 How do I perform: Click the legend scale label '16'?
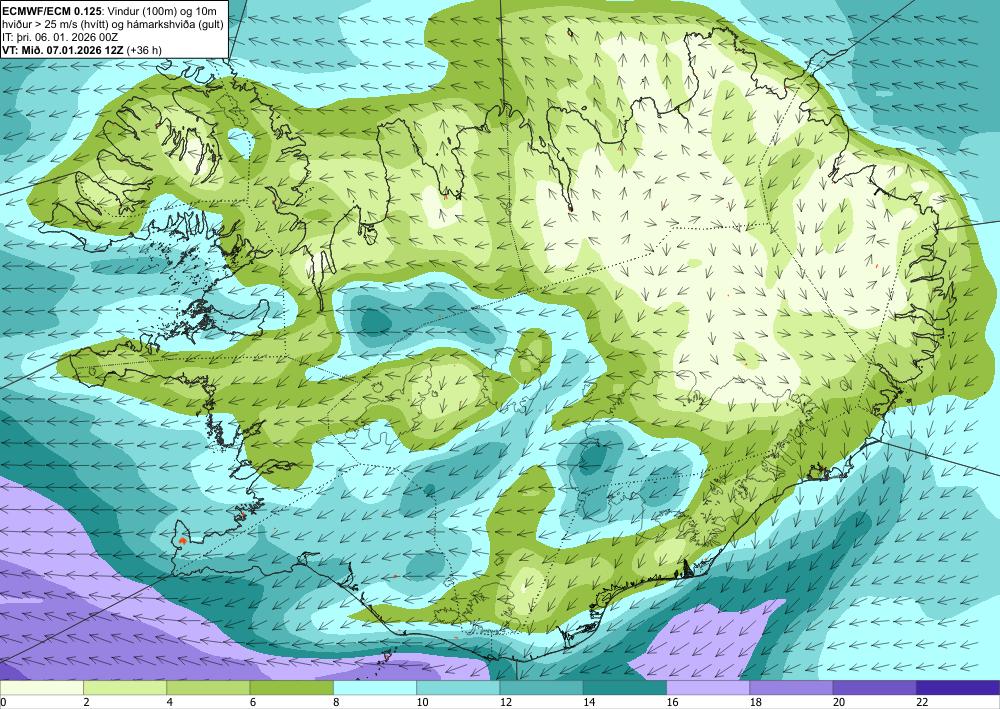[672, 703]
